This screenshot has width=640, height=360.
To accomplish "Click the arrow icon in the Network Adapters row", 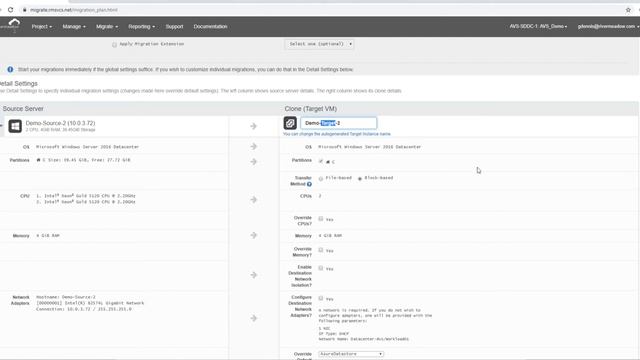I will point(253,318).
